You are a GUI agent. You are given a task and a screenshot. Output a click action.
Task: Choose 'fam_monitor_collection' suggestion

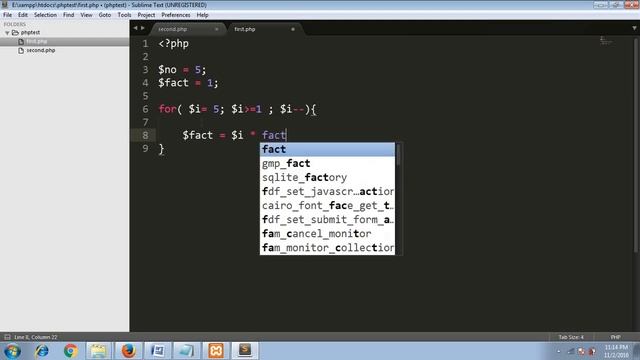(327, 248)
